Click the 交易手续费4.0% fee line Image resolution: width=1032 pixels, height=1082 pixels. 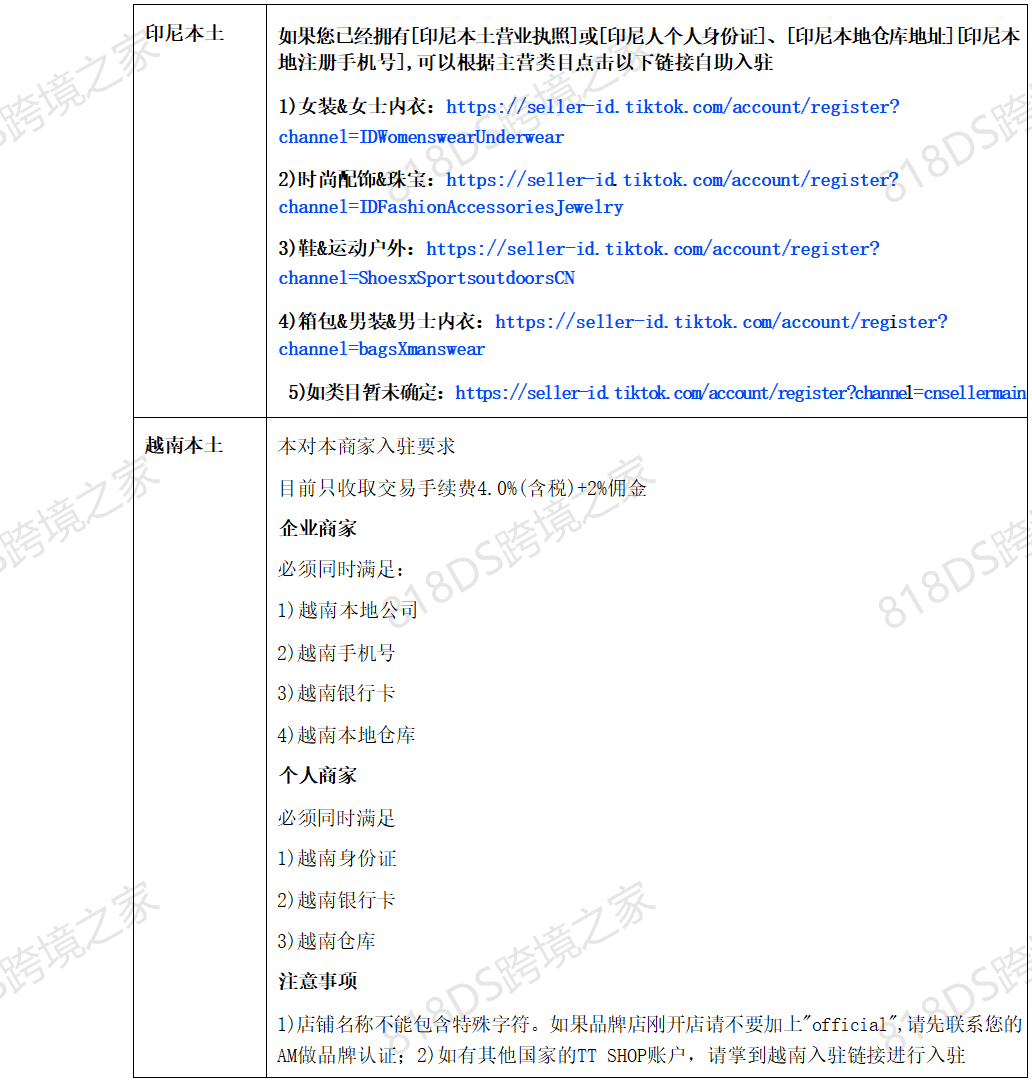462,488
